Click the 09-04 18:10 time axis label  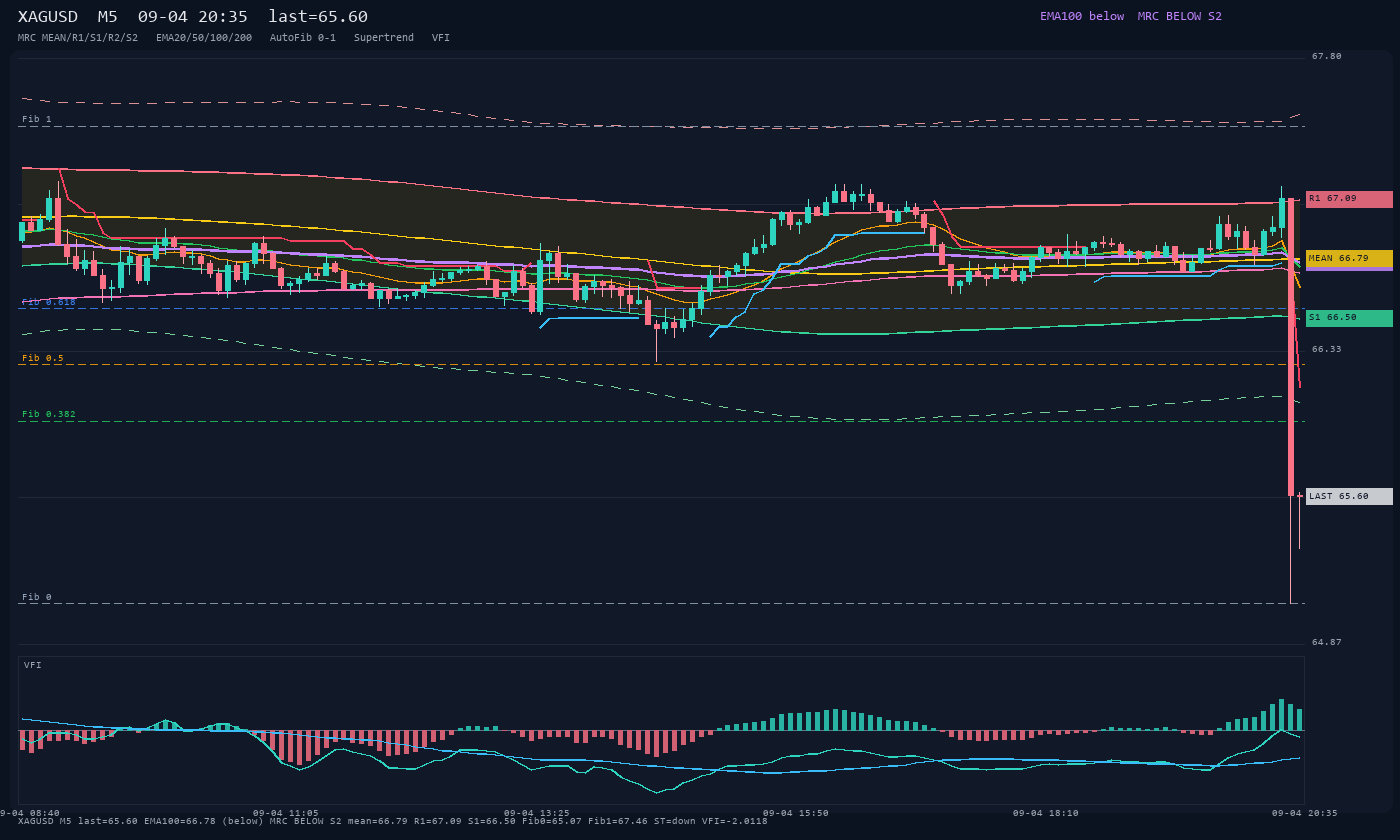coord(1046,813)
